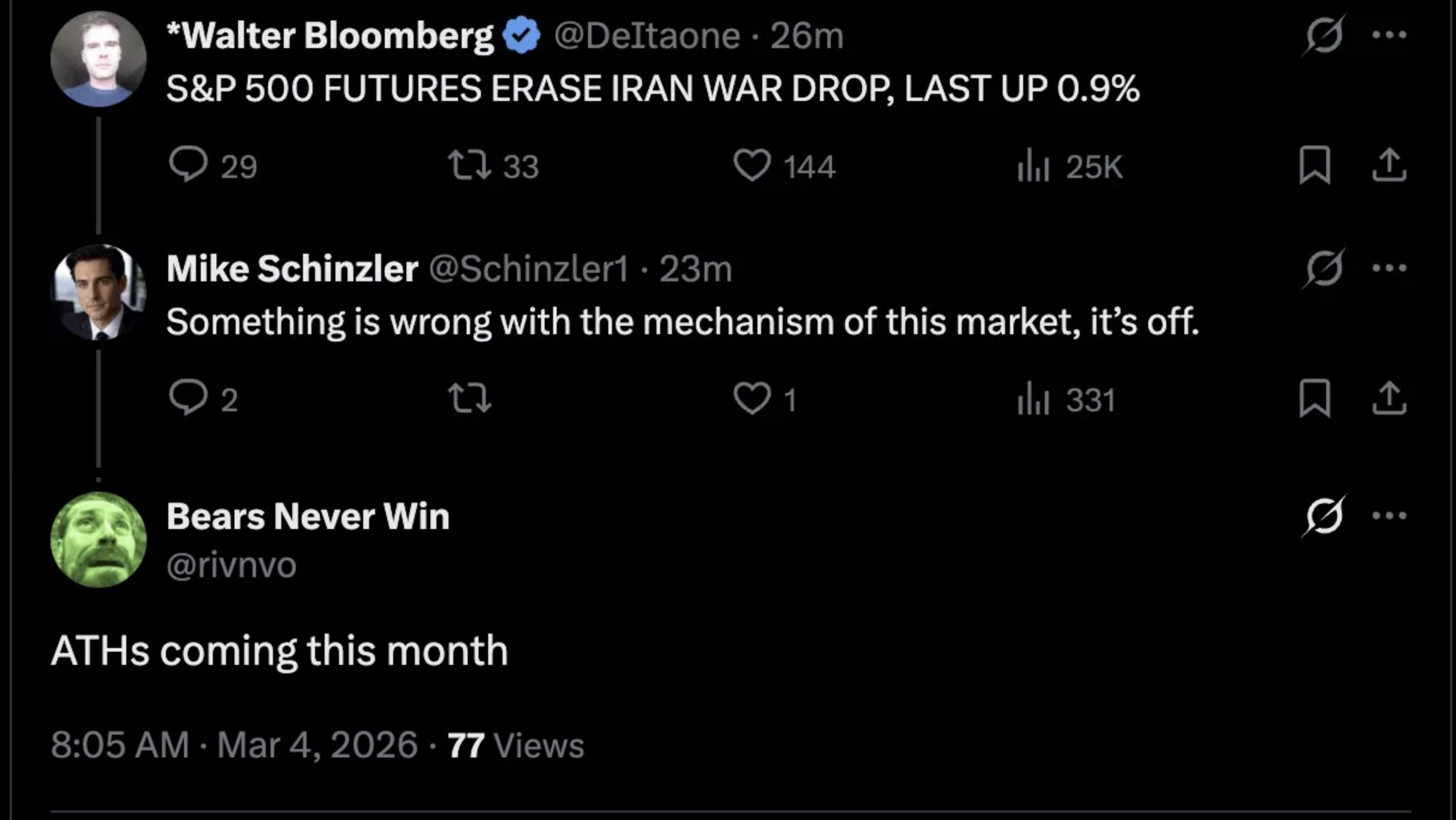
Task: Repost Walter Bloomberg's futures tweet
Action: [470, 165]
